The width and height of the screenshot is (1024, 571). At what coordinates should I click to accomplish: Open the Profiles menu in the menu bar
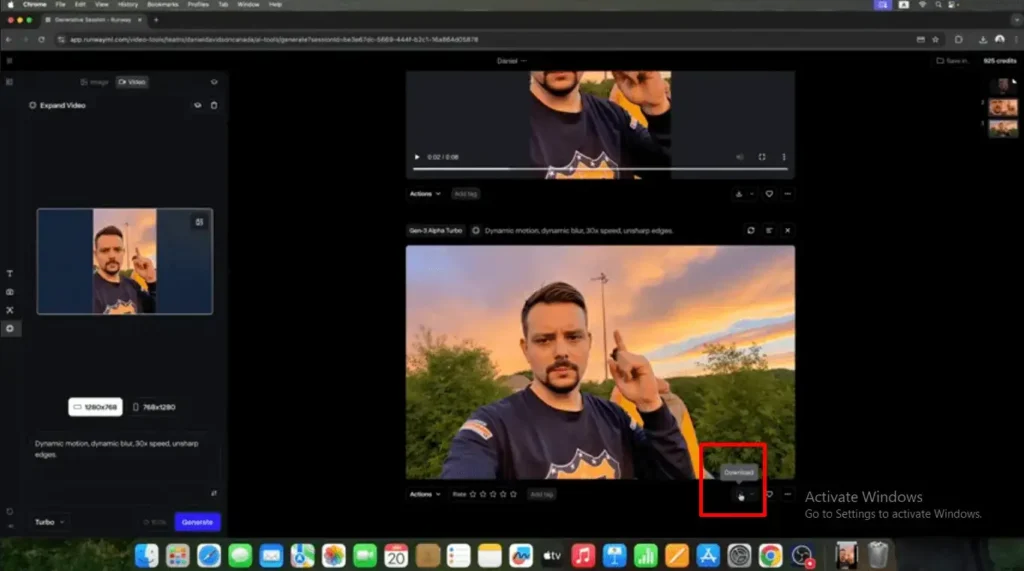pos(198,5)
